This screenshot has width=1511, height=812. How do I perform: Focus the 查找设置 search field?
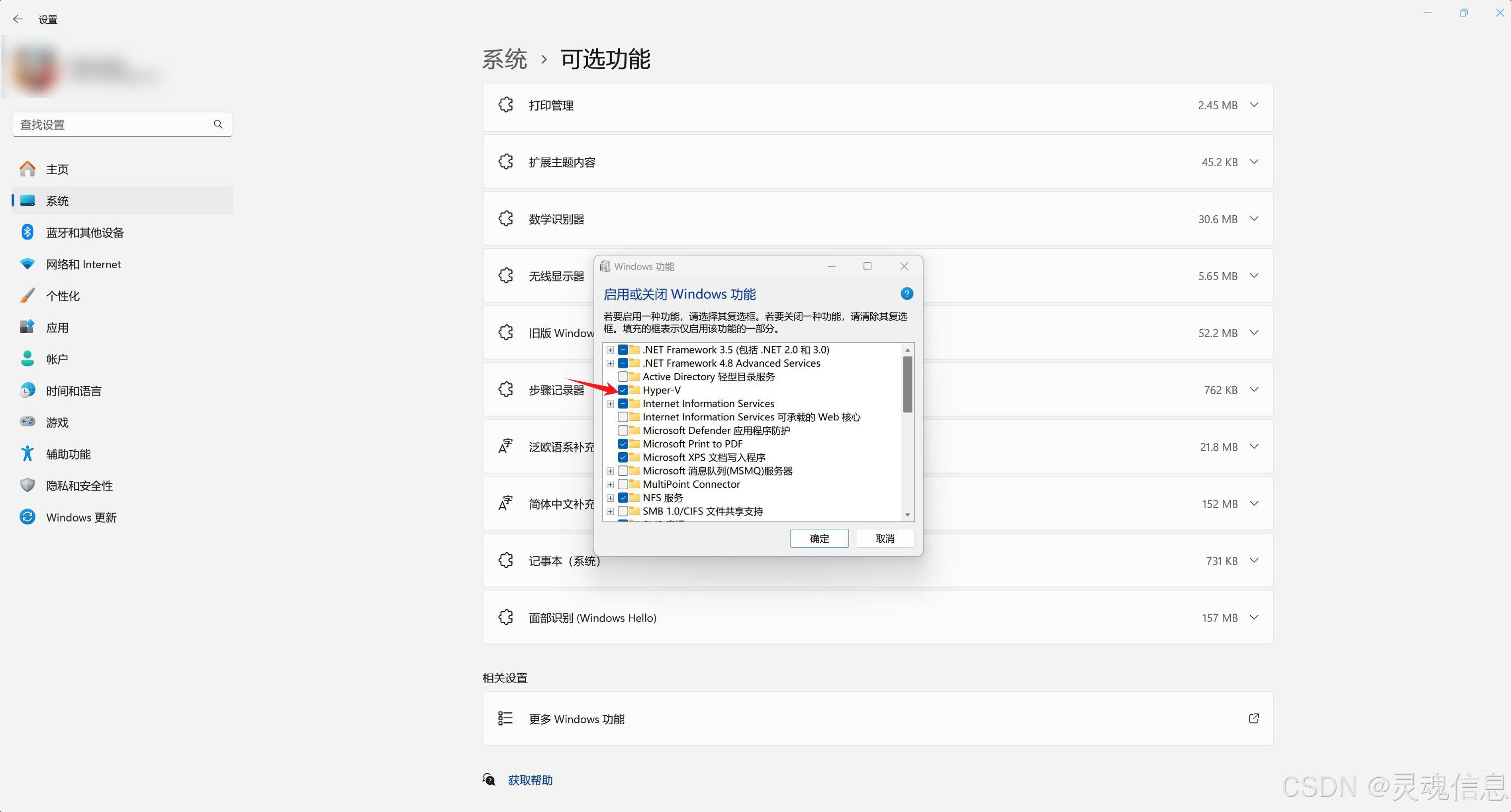click(112, 124)
